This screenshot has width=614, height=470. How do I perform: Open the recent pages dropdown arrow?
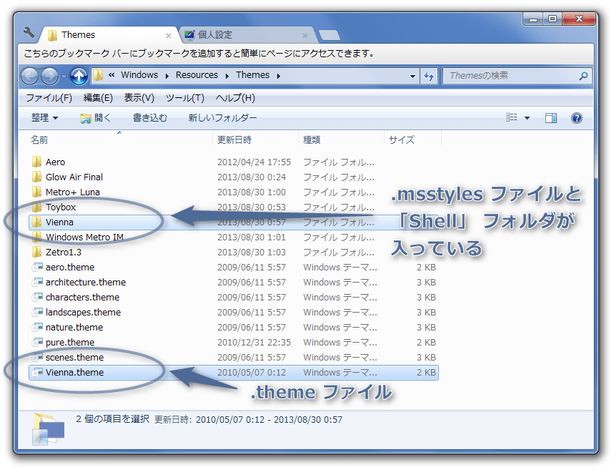[x=63, y=76]
